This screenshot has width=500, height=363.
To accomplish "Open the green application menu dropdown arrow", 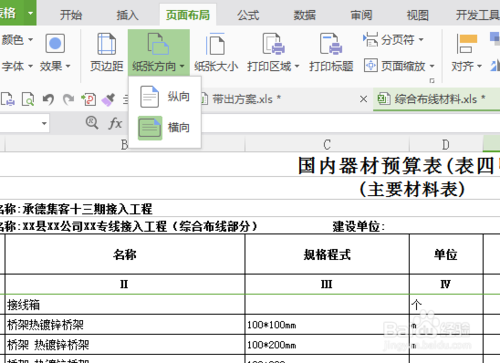I will pos(30,13).
